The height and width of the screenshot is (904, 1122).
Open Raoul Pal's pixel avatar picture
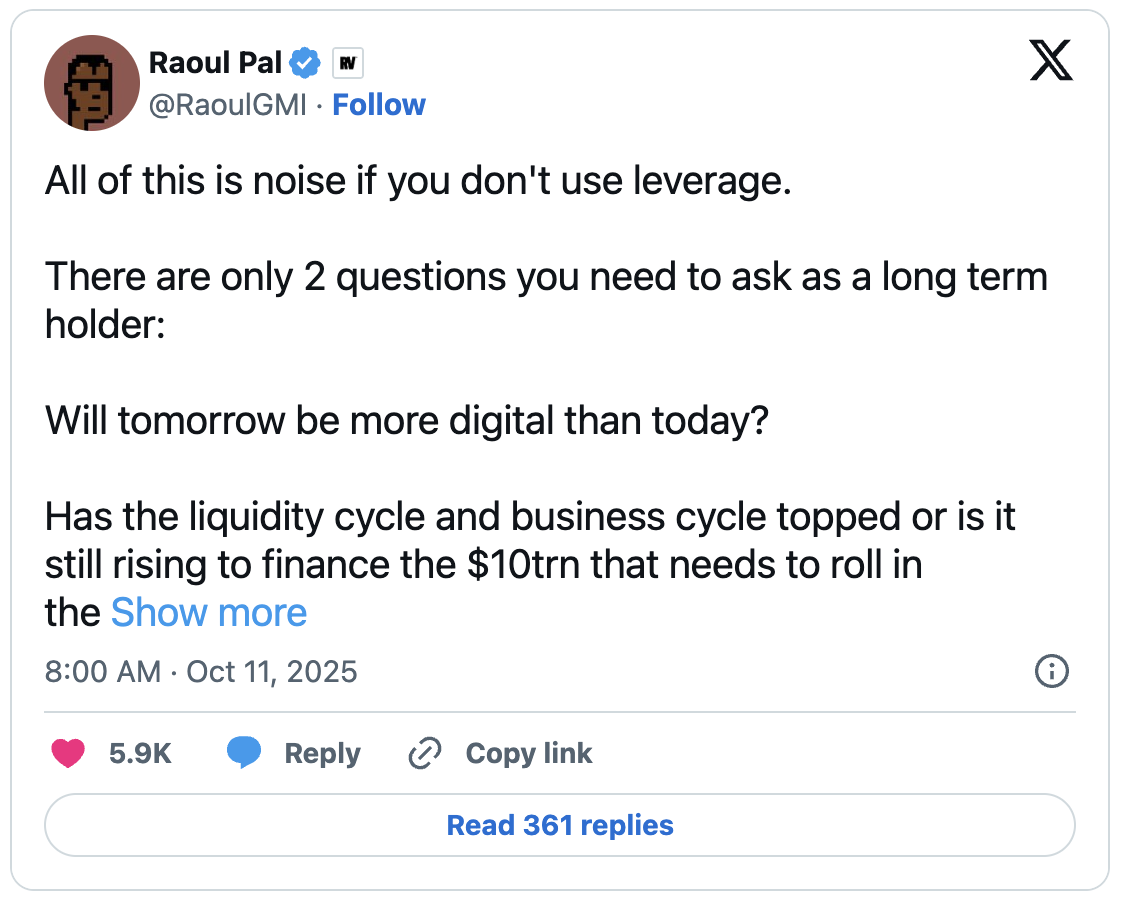(91, 83)
